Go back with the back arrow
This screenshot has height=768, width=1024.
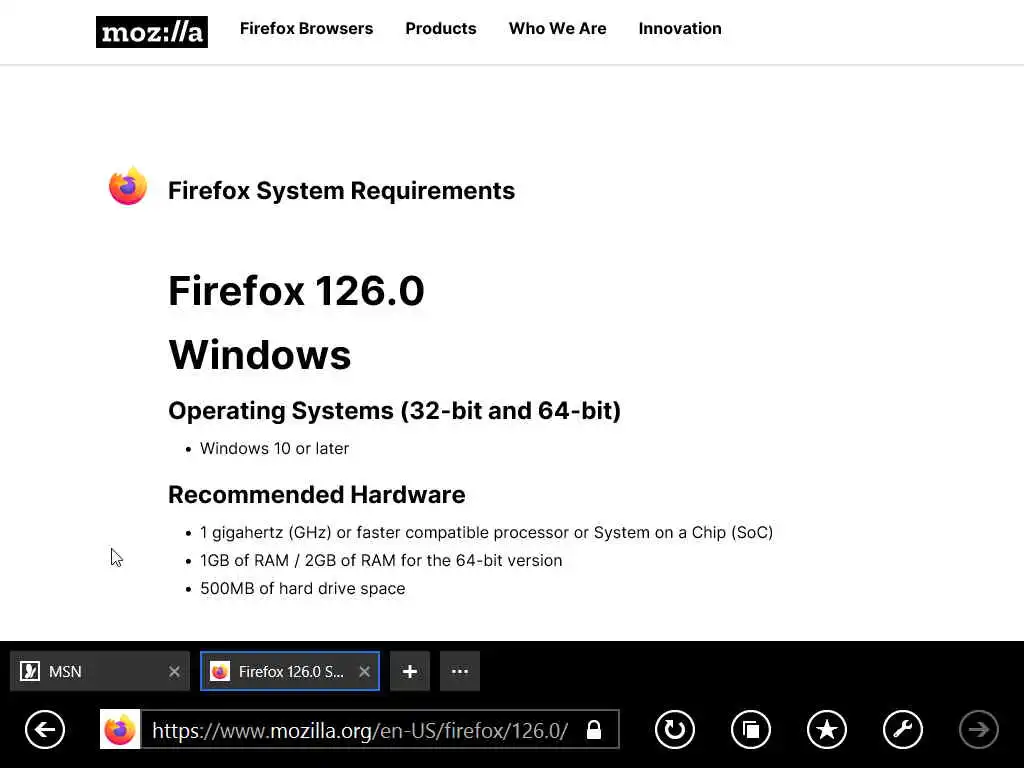pos(45,729)
